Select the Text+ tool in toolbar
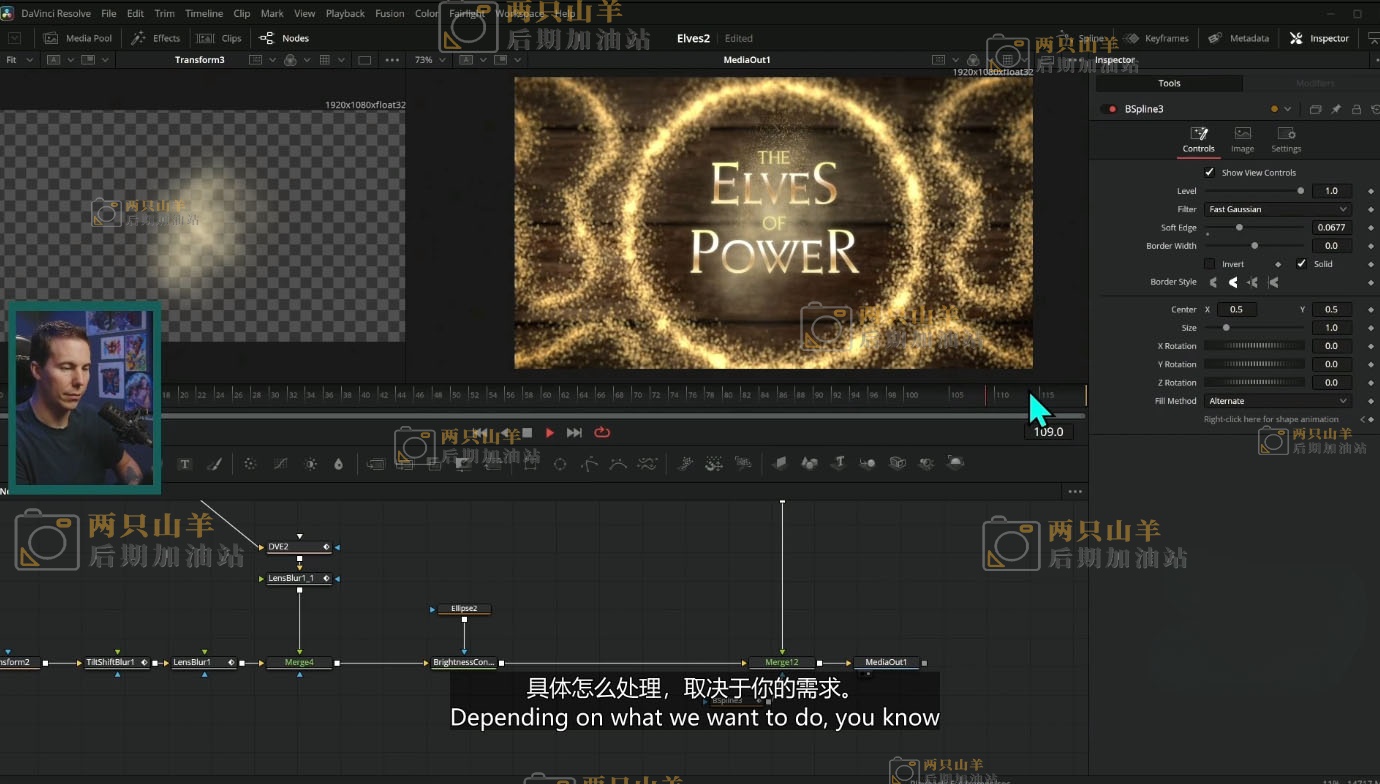The width and height of the screenshot is (1380, 784). 185,464
